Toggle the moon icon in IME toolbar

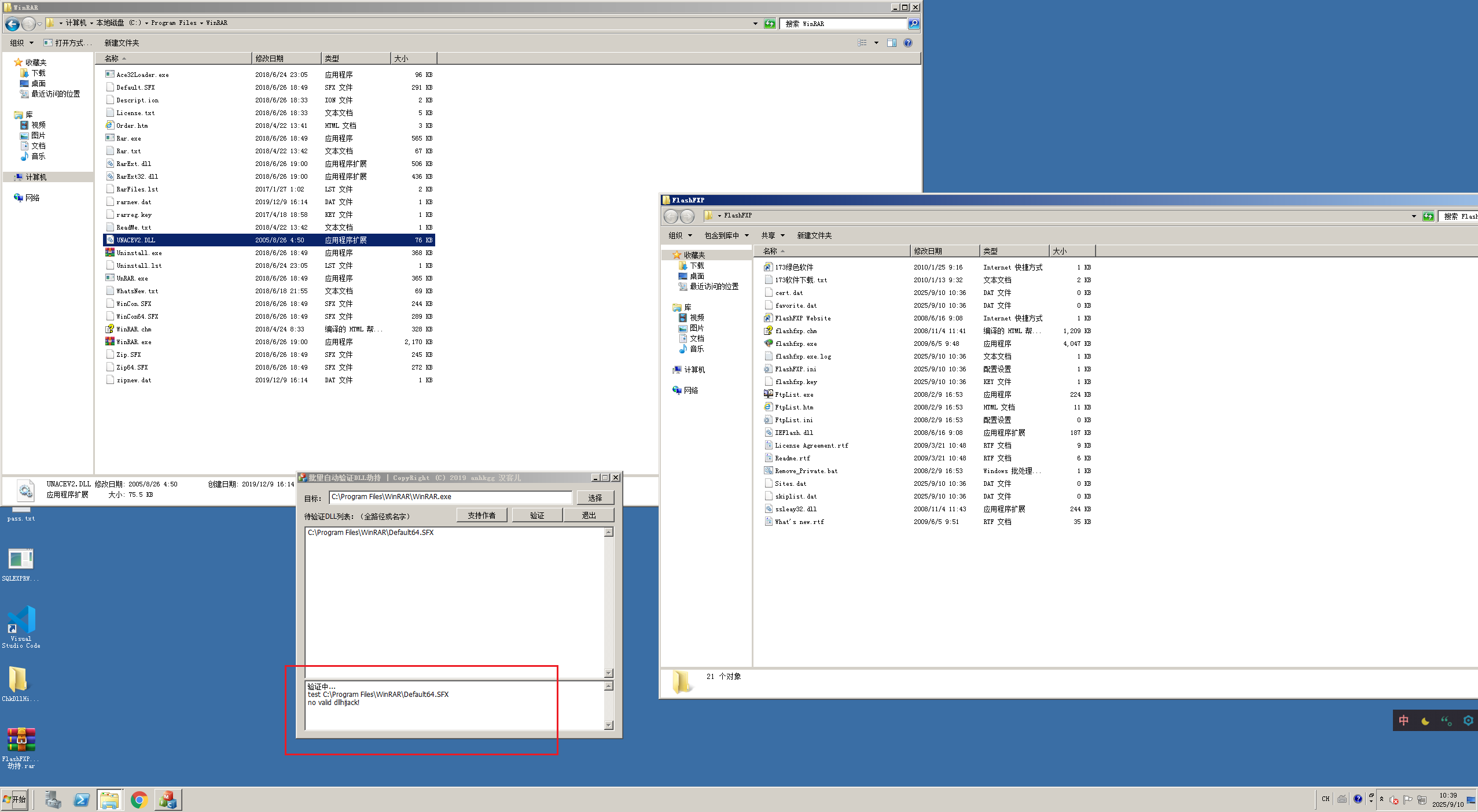pos(1425,721)
